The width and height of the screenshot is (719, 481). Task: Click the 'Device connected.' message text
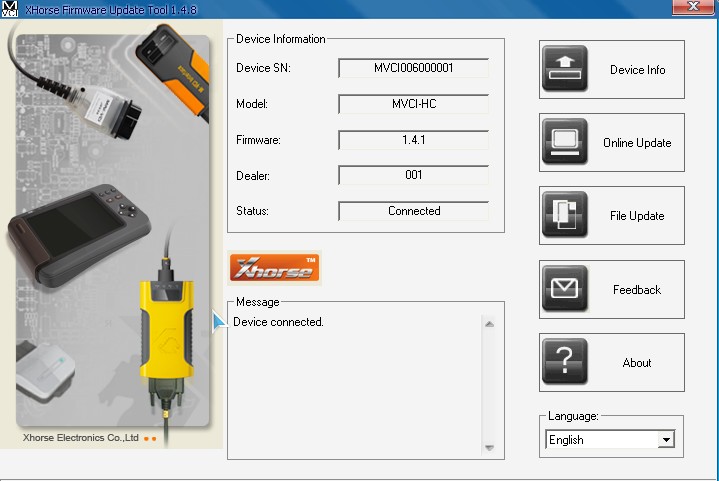pyautogui.click(x=278, y=322)
